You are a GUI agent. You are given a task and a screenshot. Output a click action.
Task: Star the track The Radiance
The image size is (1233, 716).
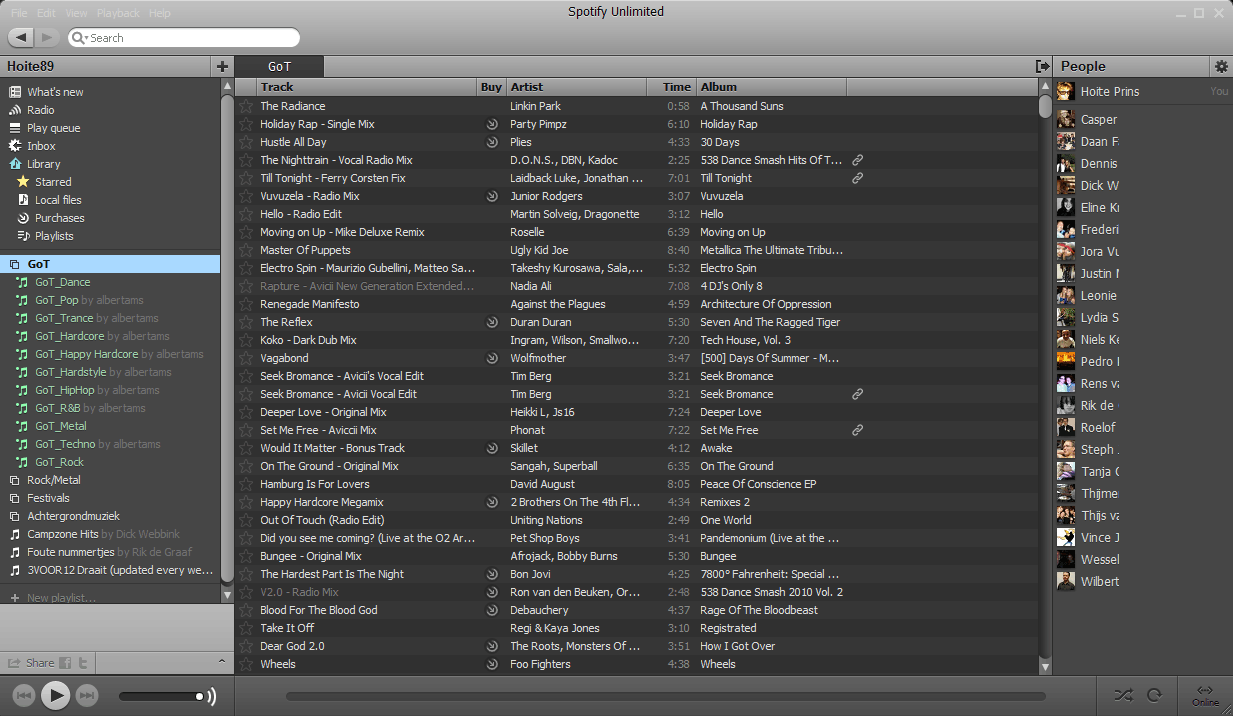pos(246,106)
